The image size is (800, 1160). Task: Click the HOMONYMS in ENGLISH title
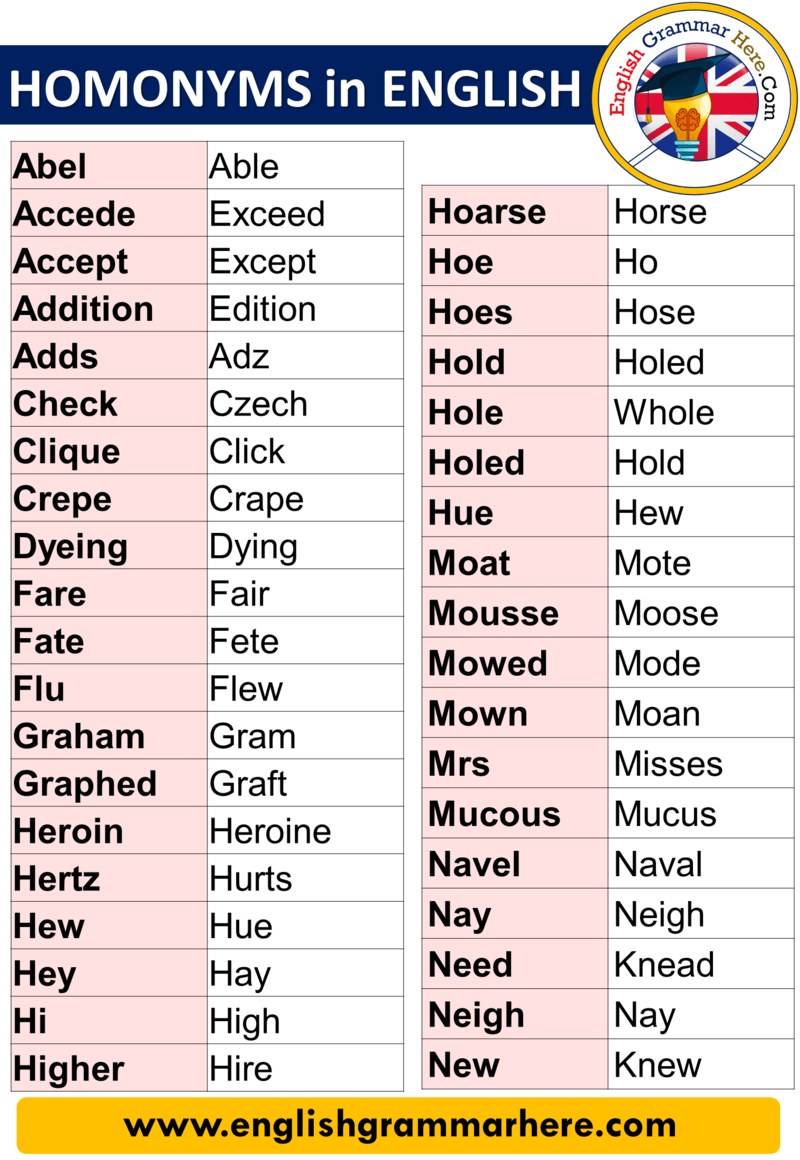(295, 89)
